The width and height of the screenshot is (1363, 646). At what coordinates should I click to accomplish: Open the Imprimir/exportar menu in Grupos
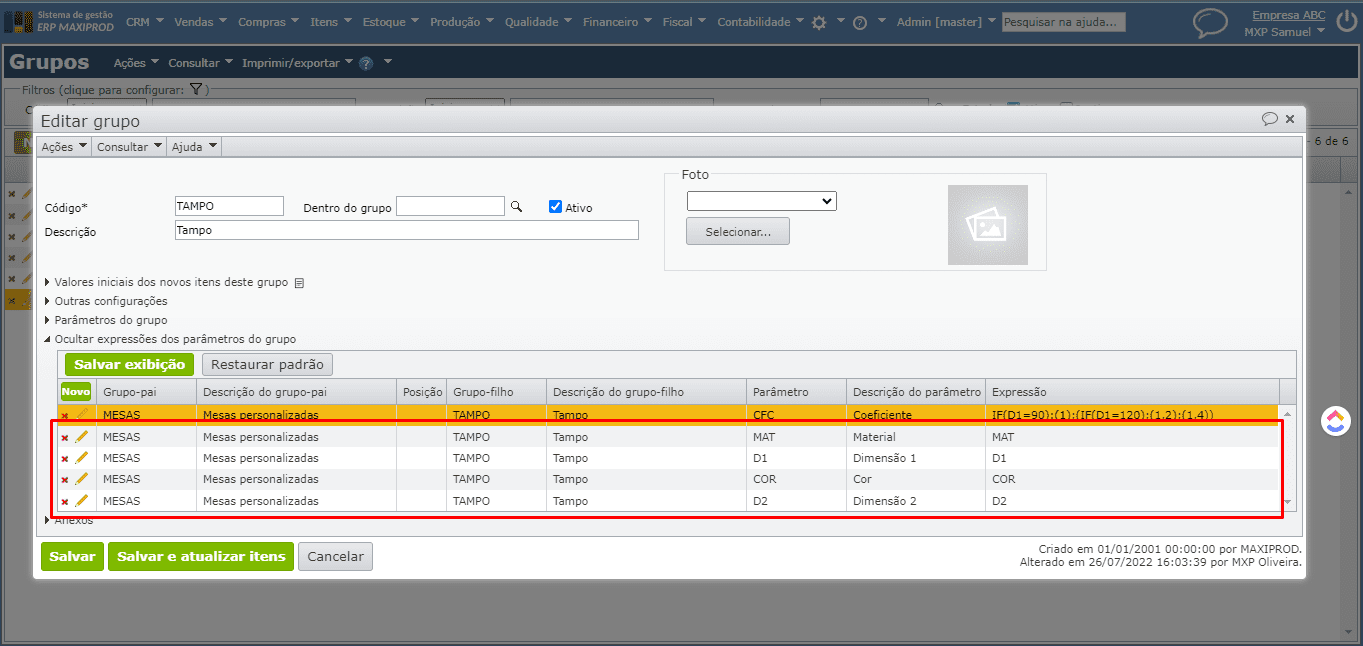[x=298, y=63]
